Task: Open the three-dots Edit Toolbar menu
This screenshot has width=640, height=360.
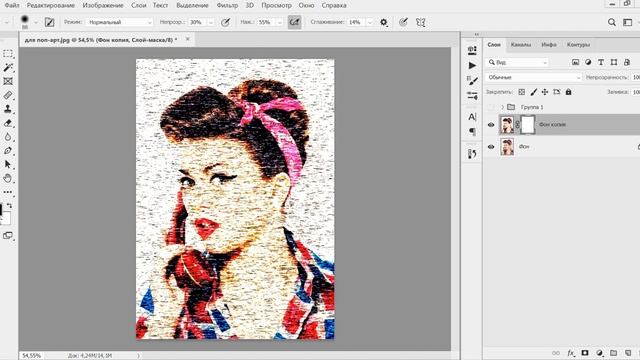Action: tap(8, 192)
